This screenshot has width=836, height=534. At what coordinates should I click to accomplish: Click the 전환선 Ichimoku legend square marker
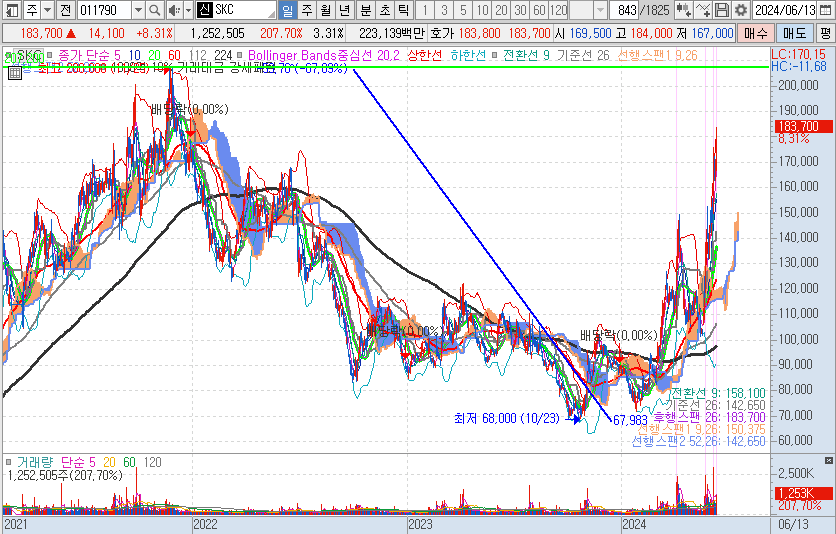click(495, 55)
